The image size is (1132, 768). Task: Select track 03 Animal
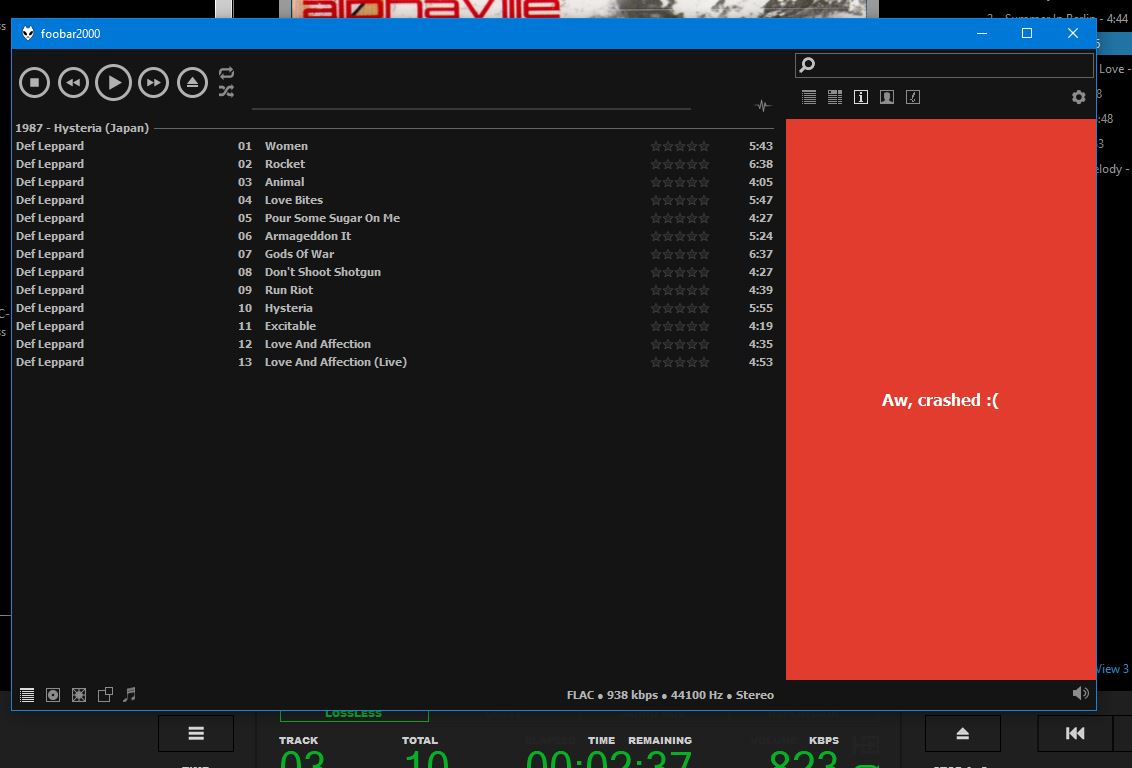pos(394,182)
